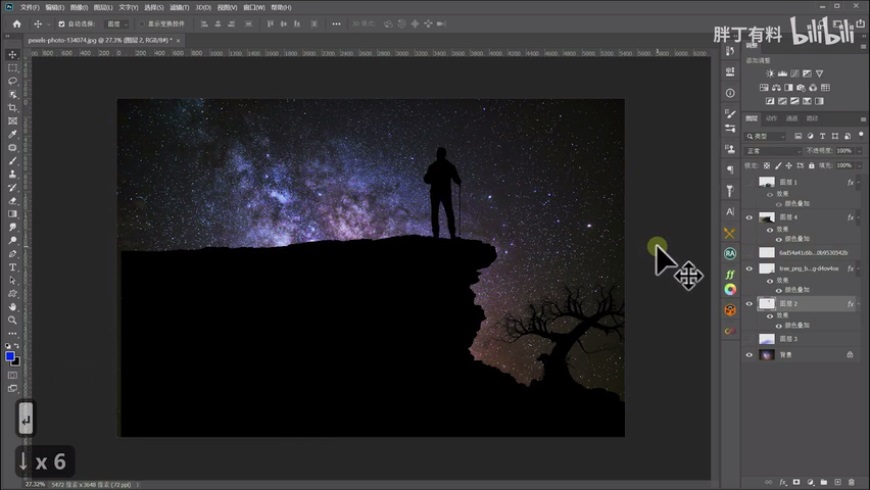Hide 图层 4 layer

point(749,218)
